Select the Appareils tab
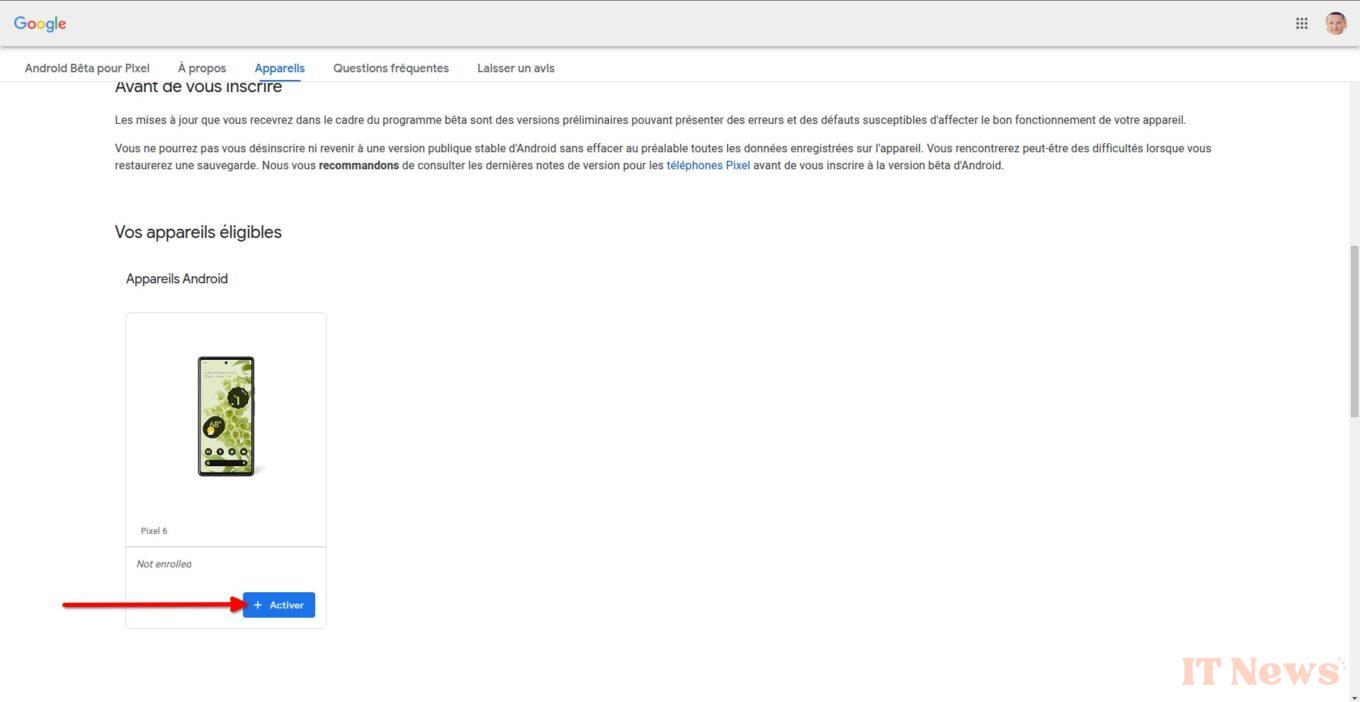 click(280, 68)
